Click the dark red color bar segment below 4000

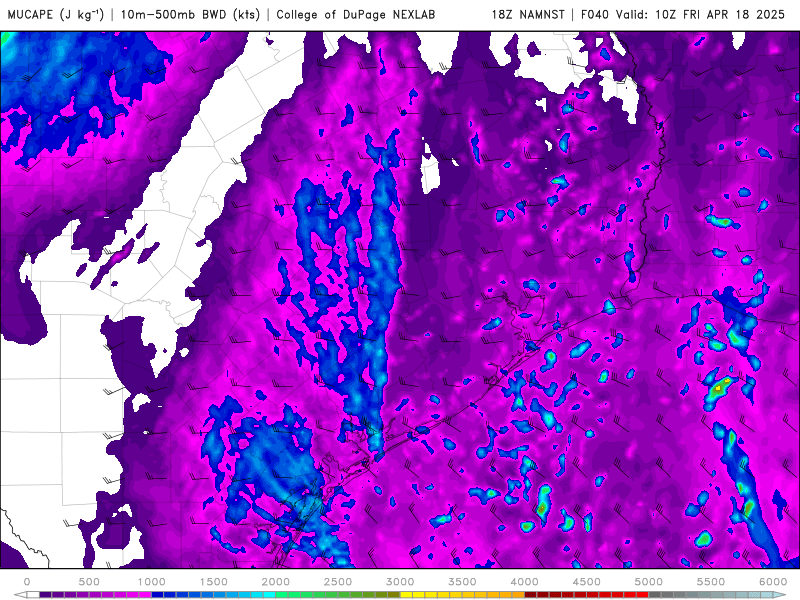tap(531, 595)
